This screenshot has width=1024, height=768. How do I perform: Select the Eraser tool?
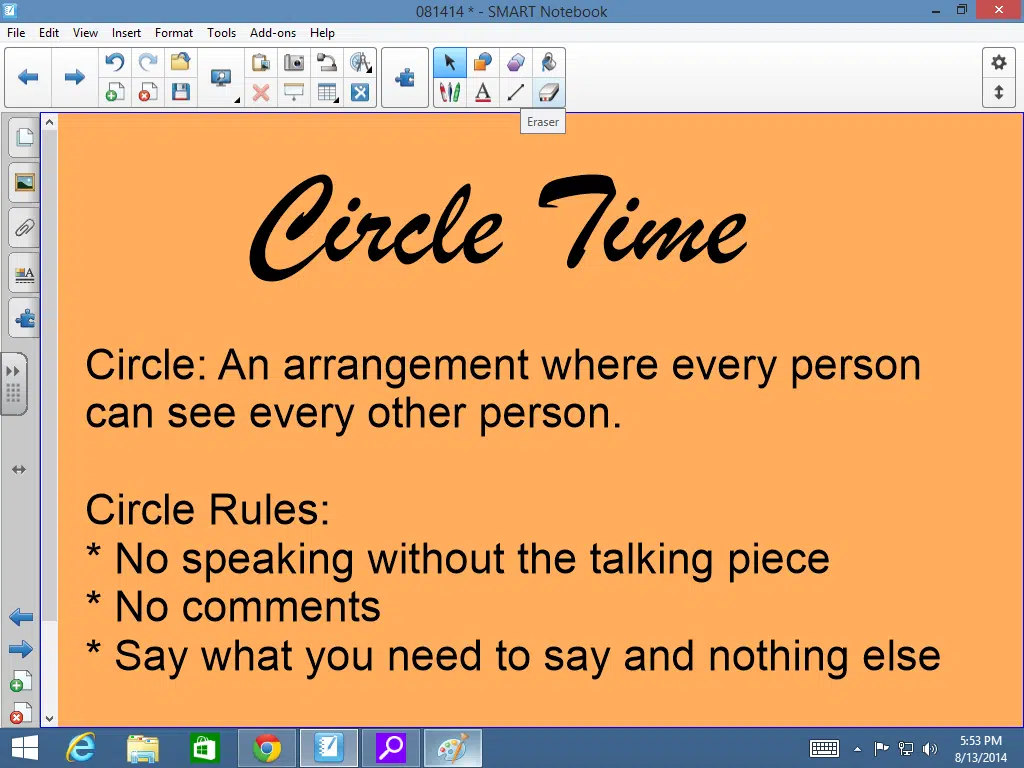pyautogui.click(x=549, y=92)
